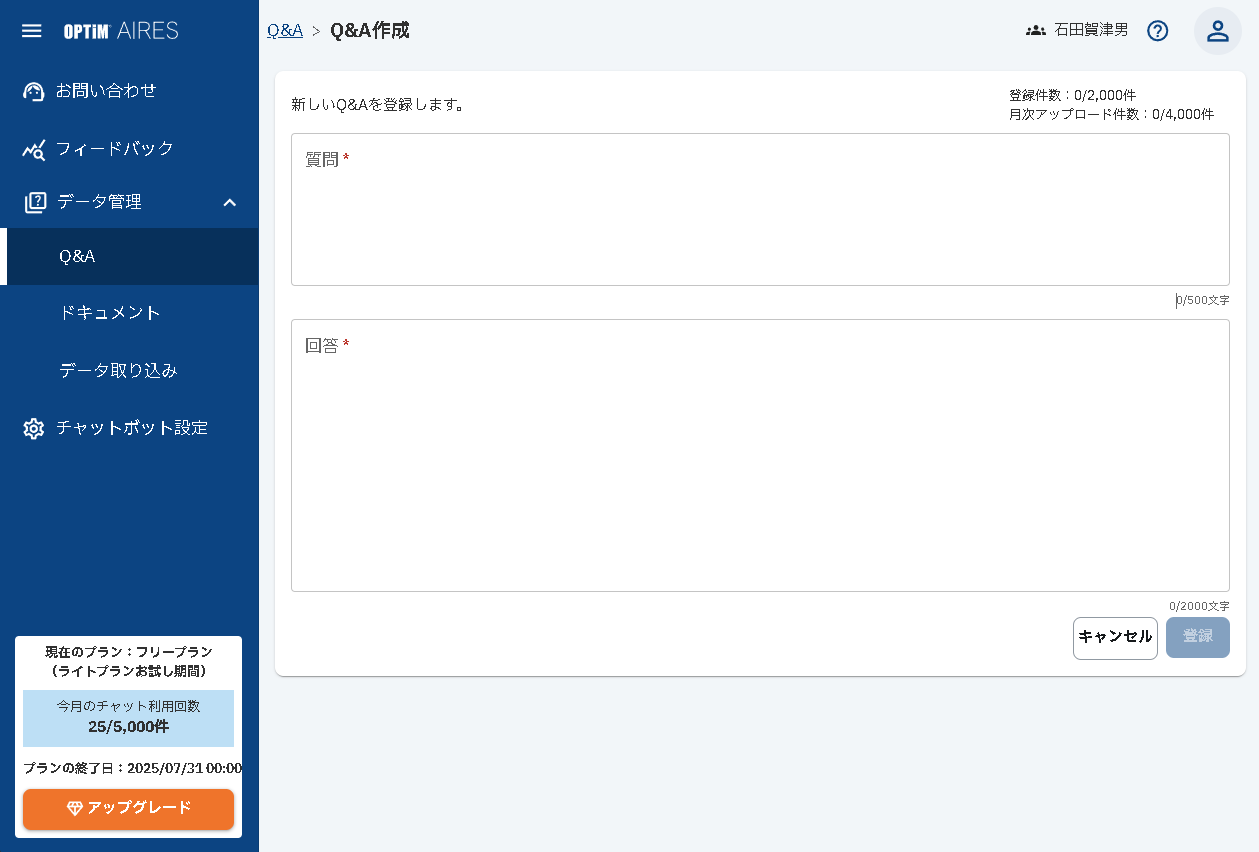This screenshot has width=1259, height=852.
Task: Select ドキュメント in the sidebar
Action: (x=129, y=313)
